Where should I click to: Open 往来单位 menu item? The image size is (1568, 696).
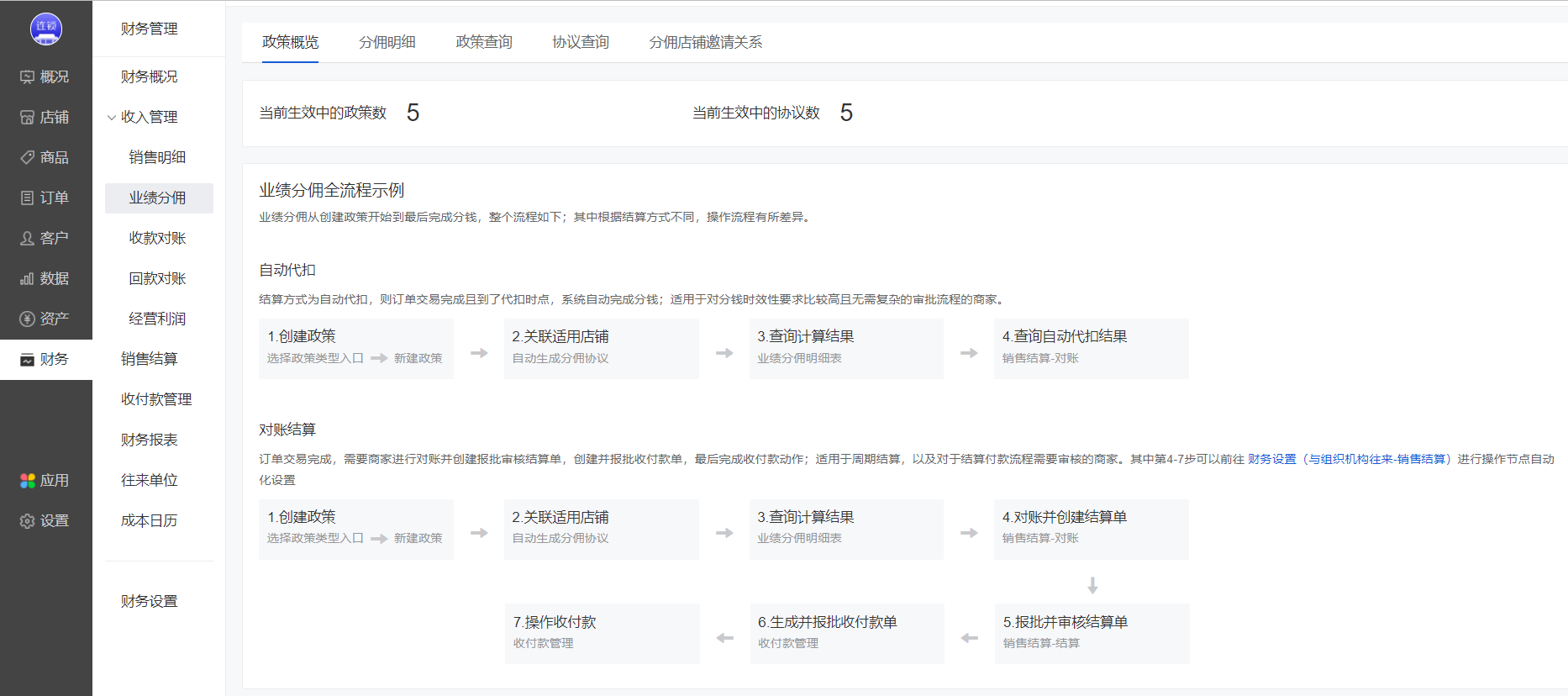click(149, 480)
